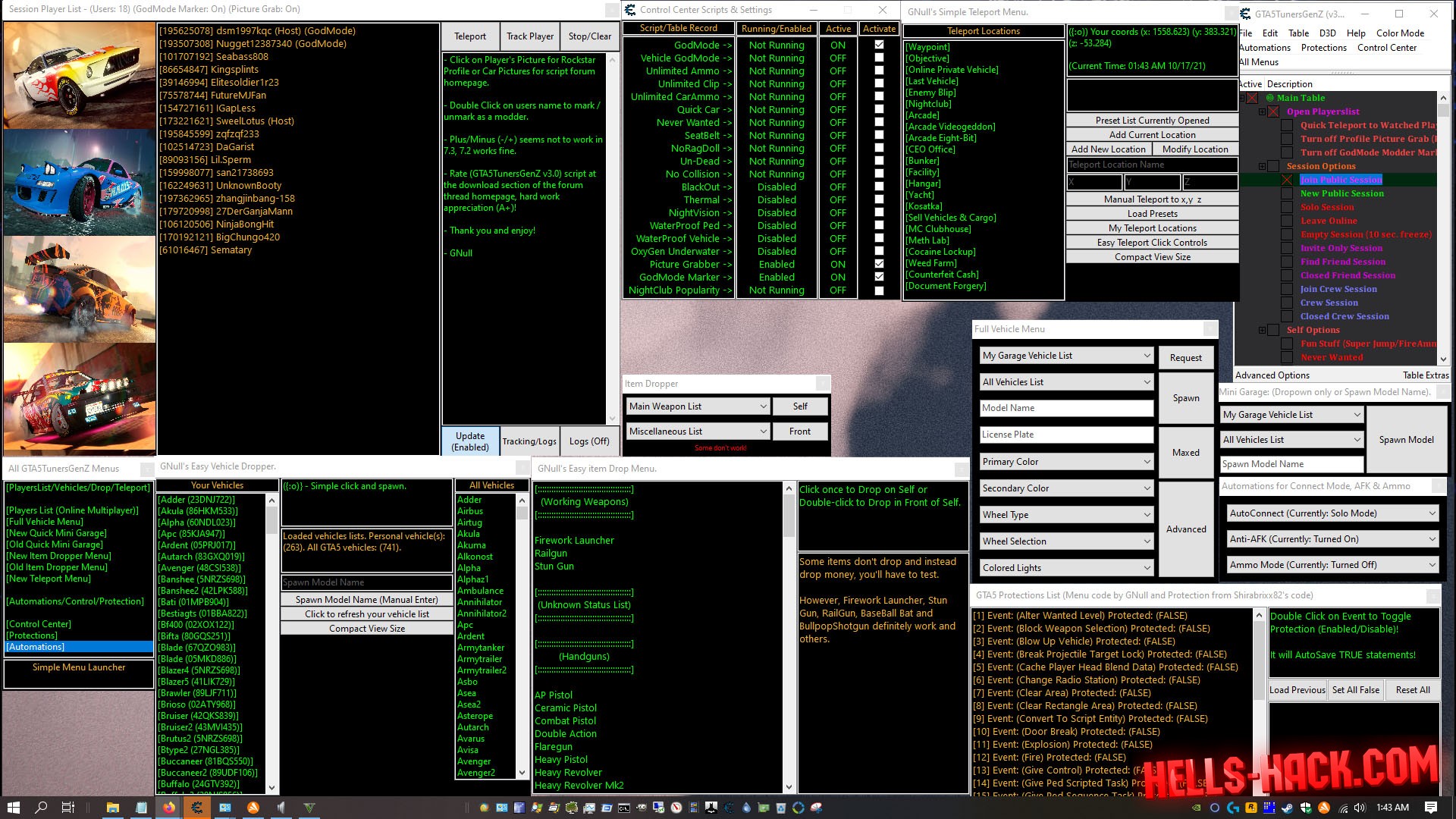Open the Rockstar Games tray icon

point(1251,808)
